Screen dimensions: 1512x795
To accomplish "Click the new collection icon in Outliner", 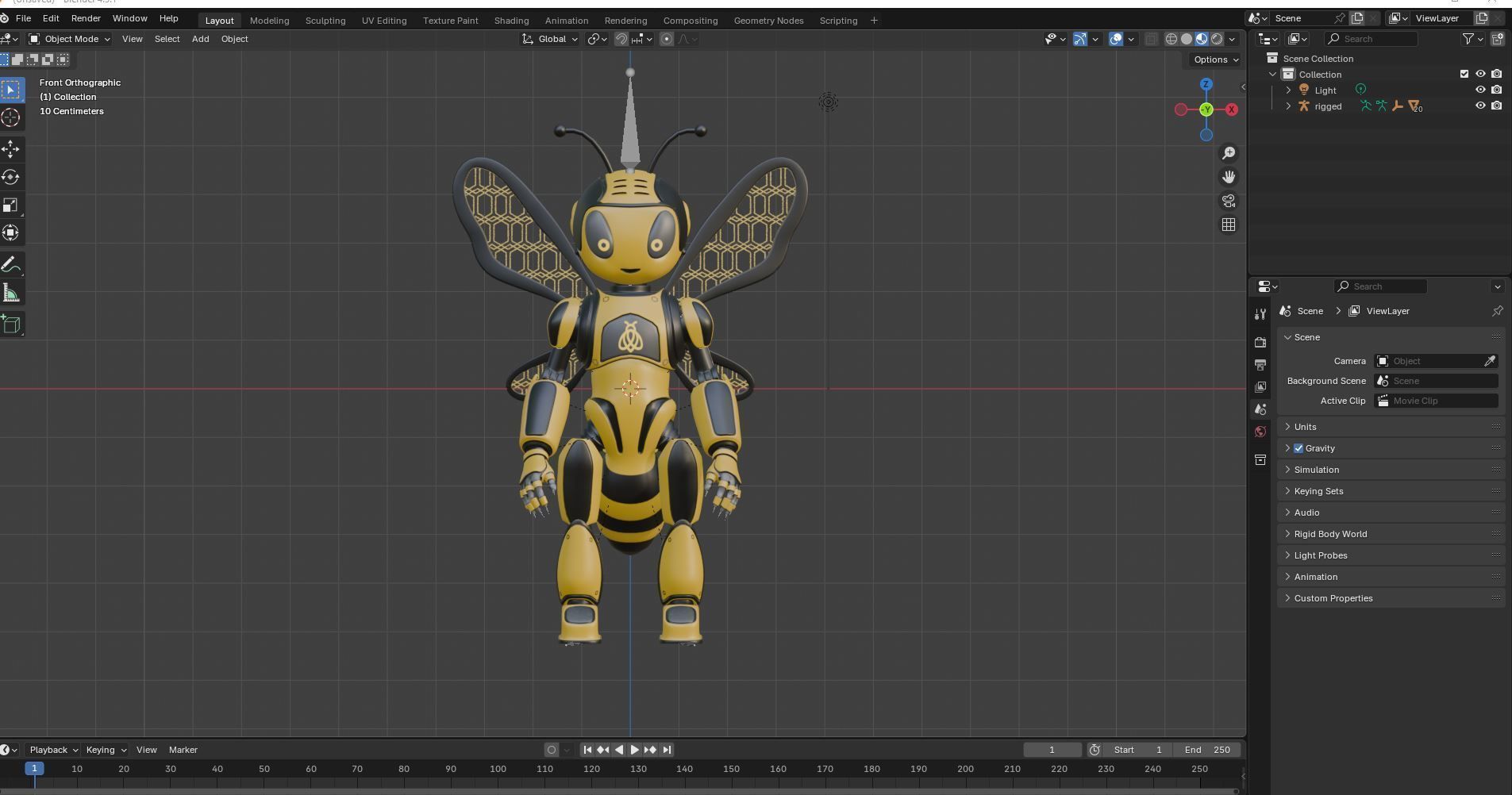I will click(x=1498, y=39).
